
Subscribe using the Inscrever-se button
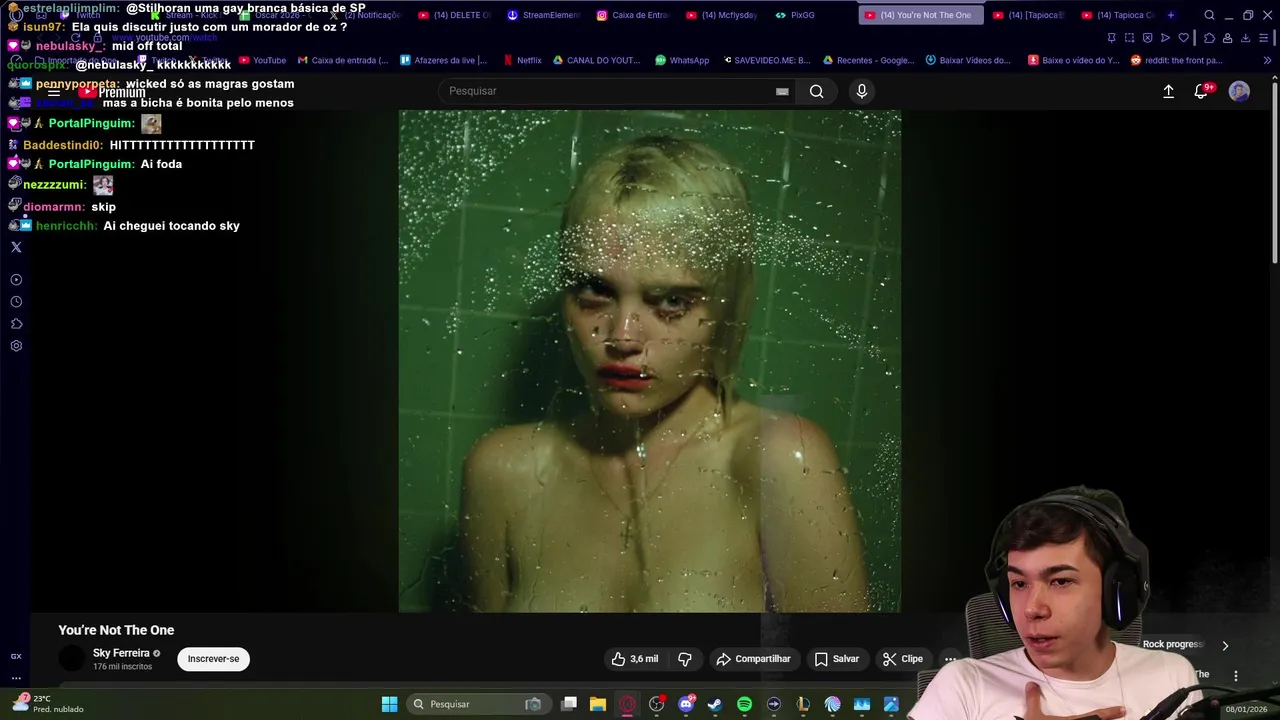[213, 659]
